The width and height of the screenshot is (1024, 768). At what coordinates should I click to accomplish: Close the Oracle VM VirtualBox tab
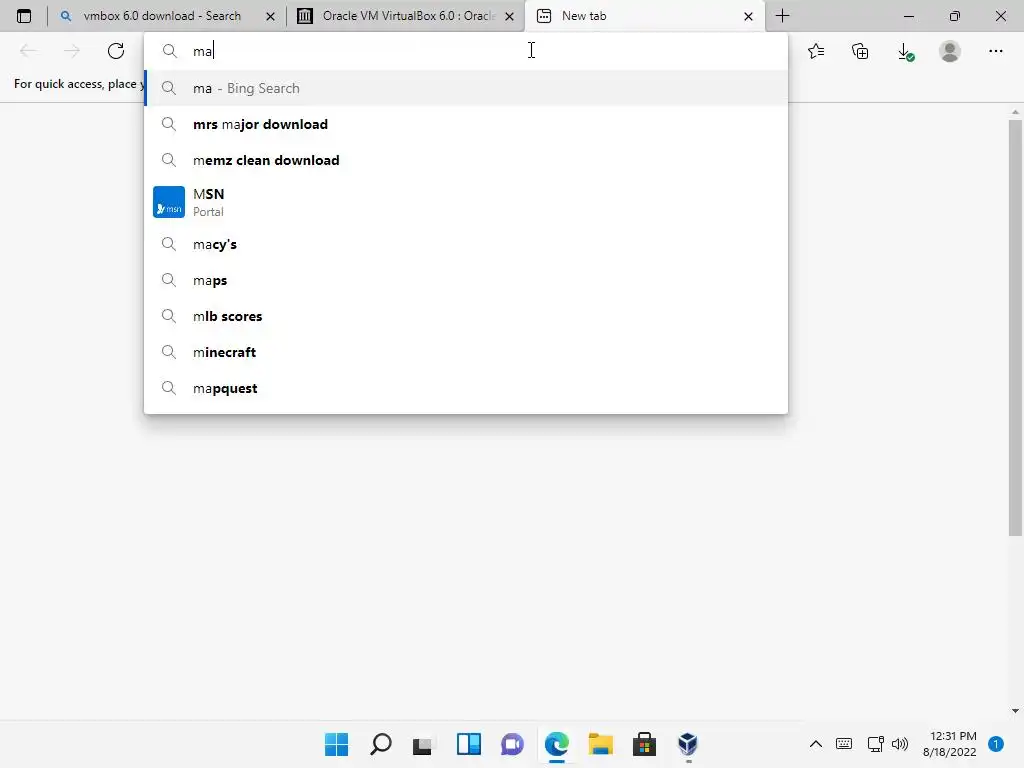[x=509, y=16]
